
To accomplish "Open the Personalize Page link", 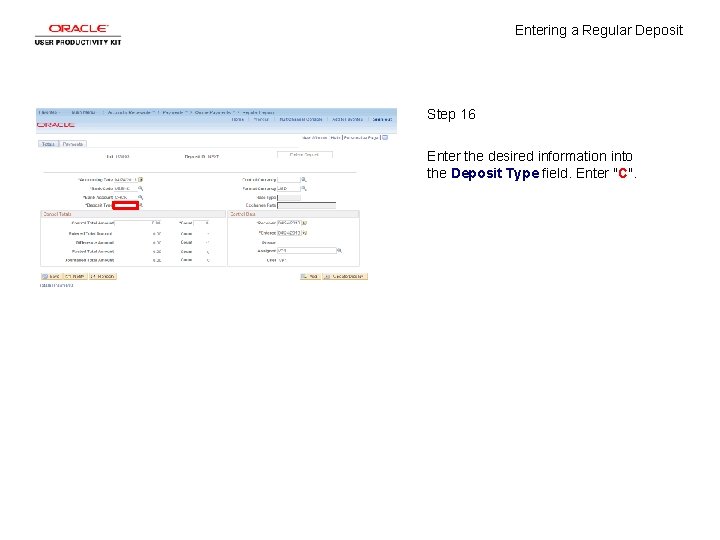I will pos(361,137).
